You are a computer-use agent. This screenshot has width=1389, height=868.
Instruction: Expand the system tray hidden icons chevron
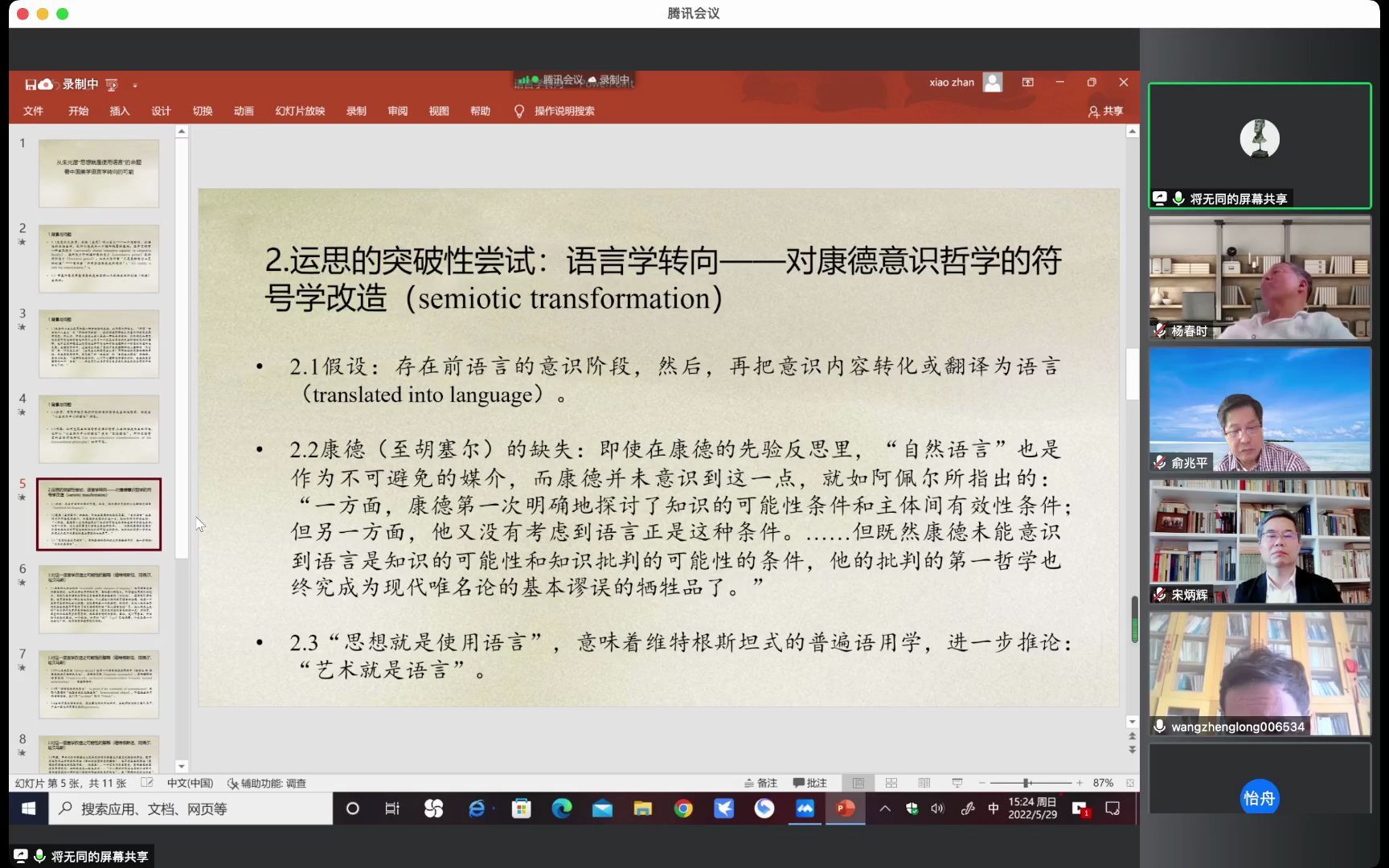[885, 809]
